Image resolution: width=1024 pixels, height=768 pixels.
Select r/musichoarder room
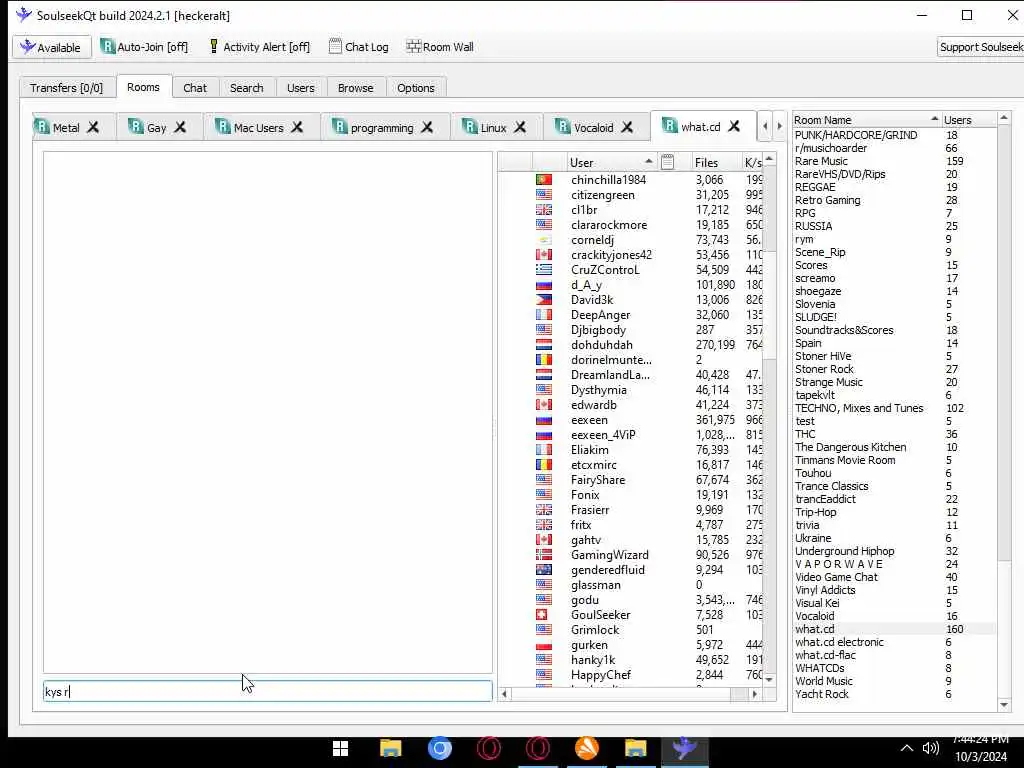[831, 148]
